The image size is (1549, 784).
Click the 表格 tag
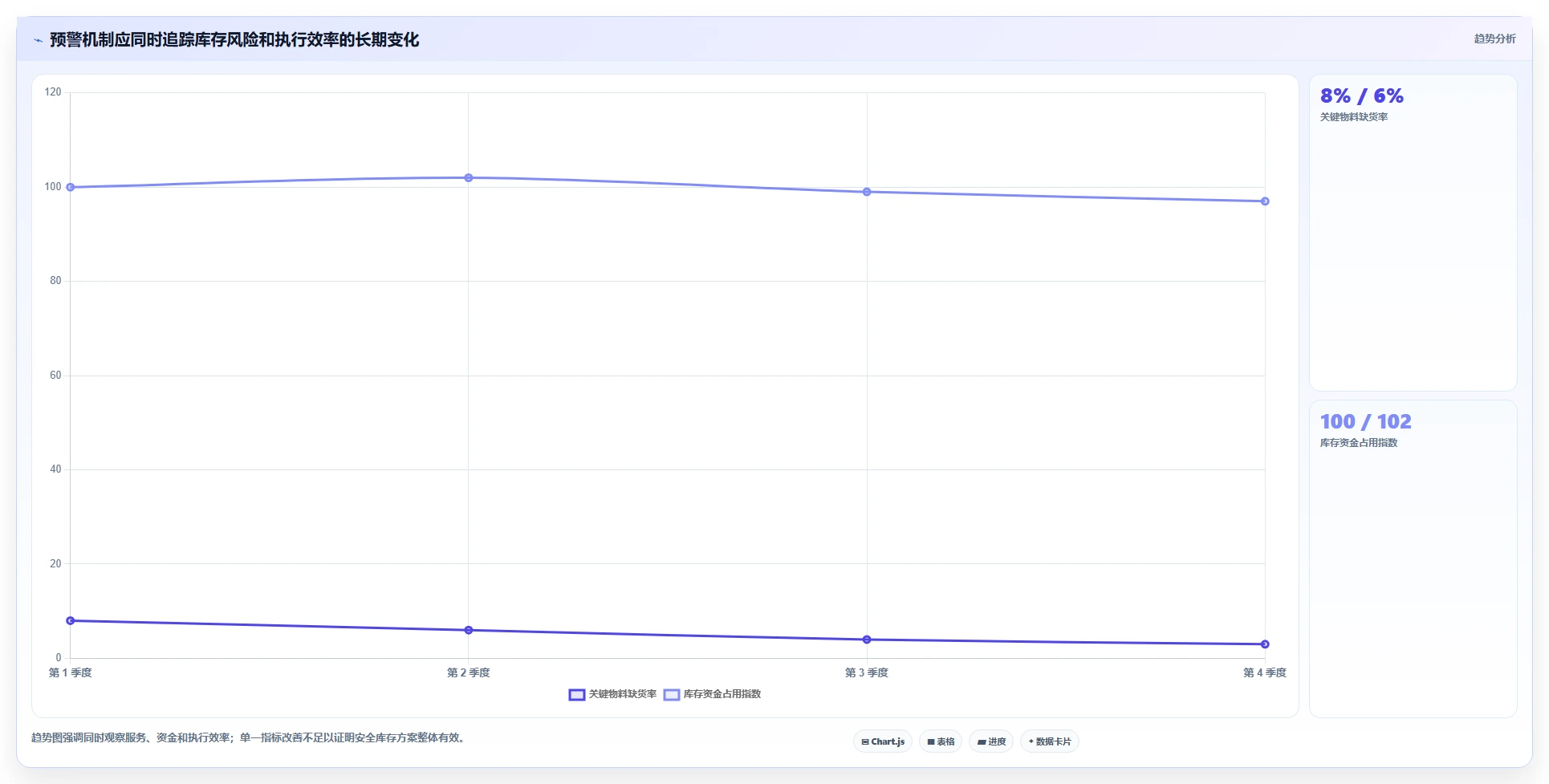(941, 741)
